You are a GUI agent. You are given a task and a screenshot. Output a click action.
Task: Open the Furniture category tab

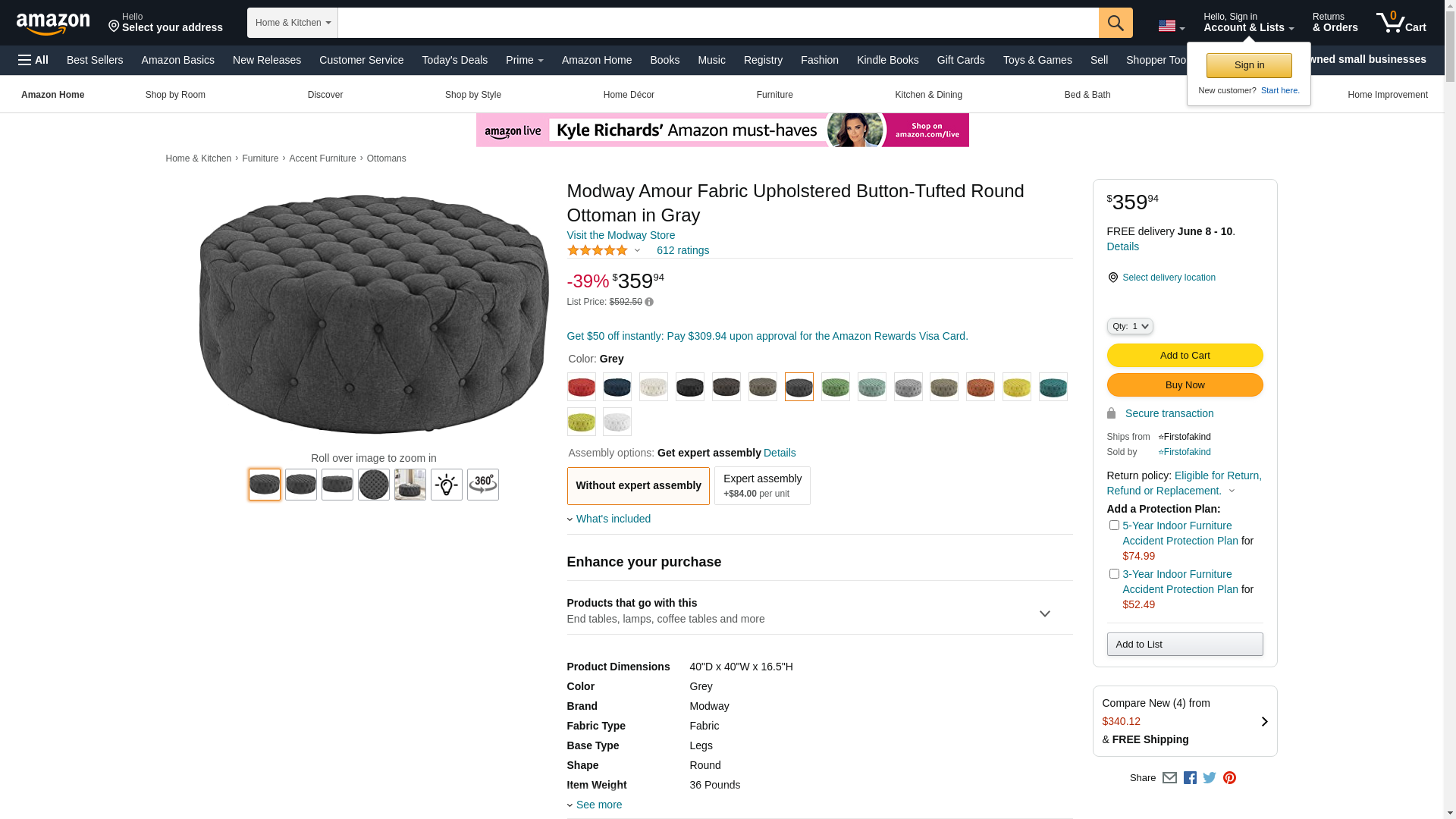click(774, 95)
